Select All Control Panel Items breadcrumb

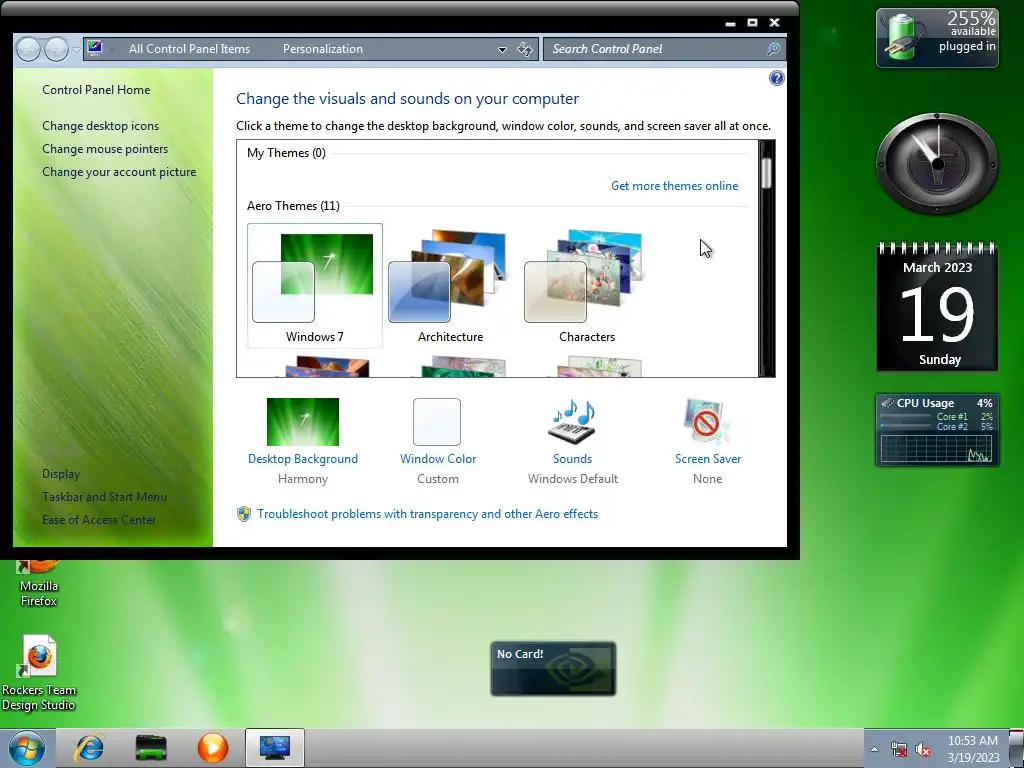pos(189,49)
